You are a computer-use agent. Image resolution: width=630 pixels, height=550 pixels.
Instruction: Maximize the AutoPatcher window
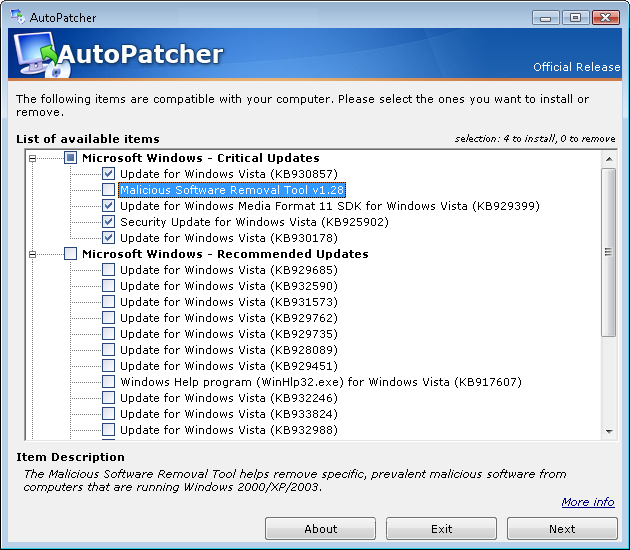[575, 18]
